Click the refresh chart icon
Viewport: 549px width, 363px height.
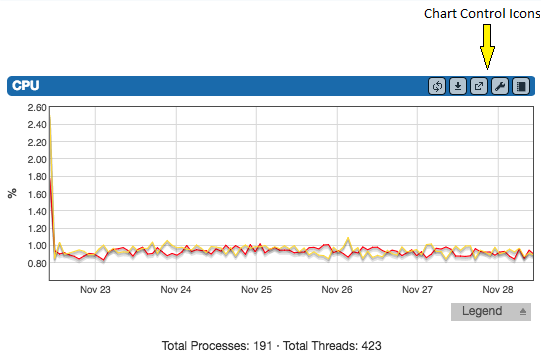click(x=437, y=86)
